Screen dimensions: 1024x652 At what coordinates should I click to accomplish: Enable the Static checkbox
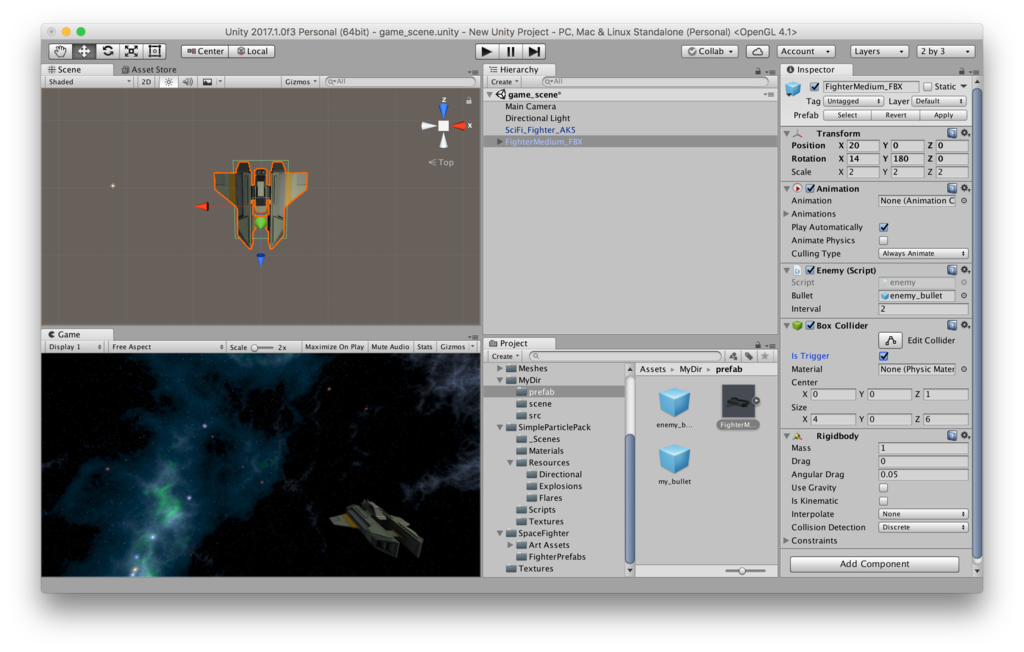927,86
